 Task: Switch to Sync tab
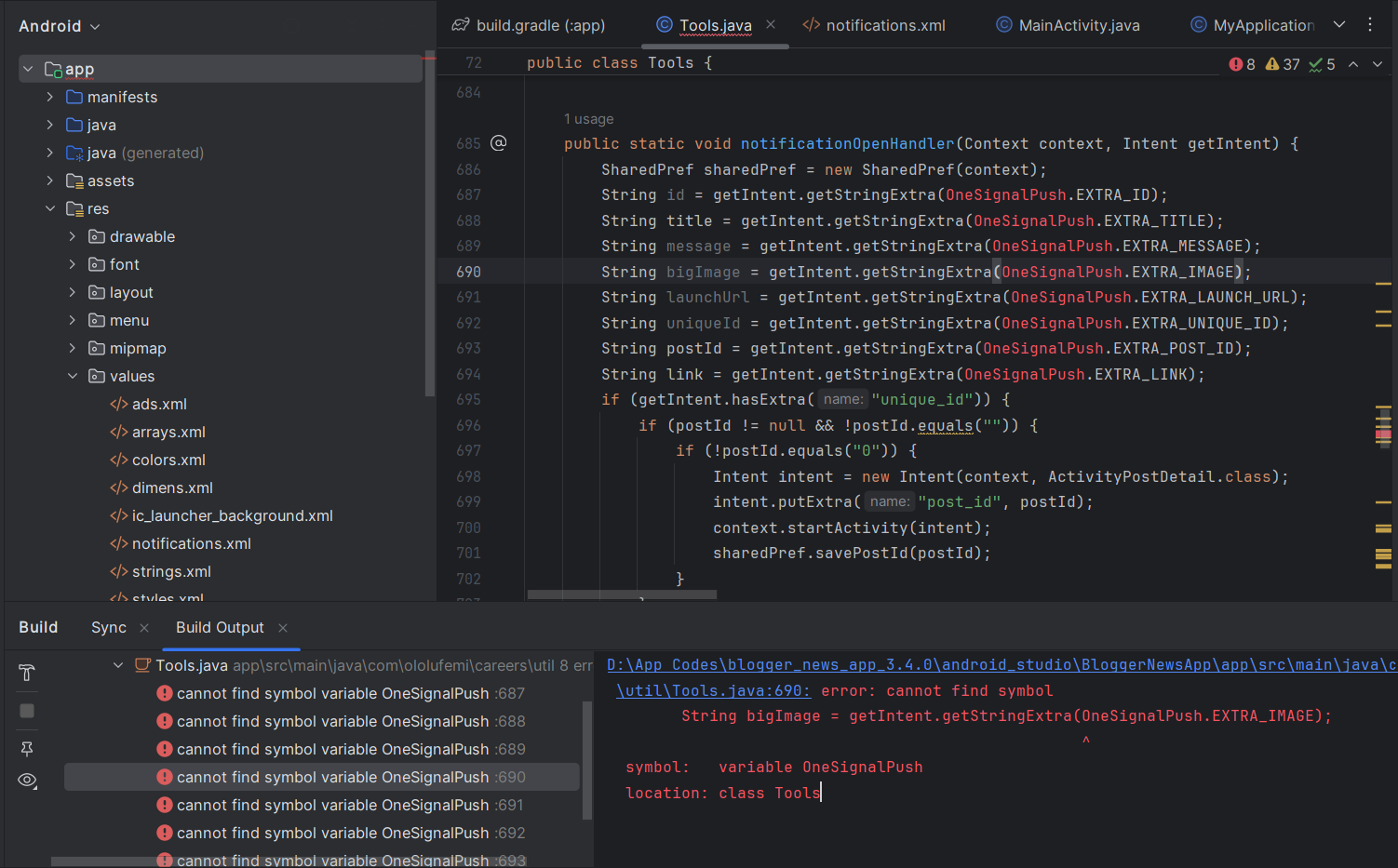point(109,627)
